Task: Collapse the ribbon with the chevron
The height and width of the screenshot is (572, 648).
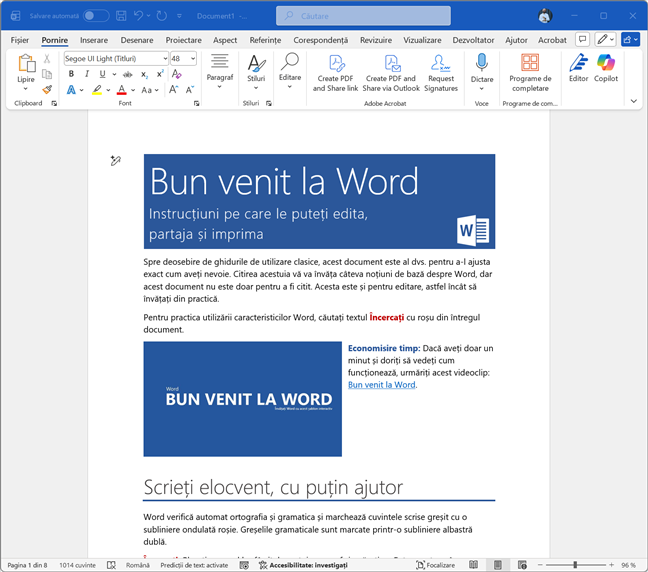Action: (x=634, y=101)
